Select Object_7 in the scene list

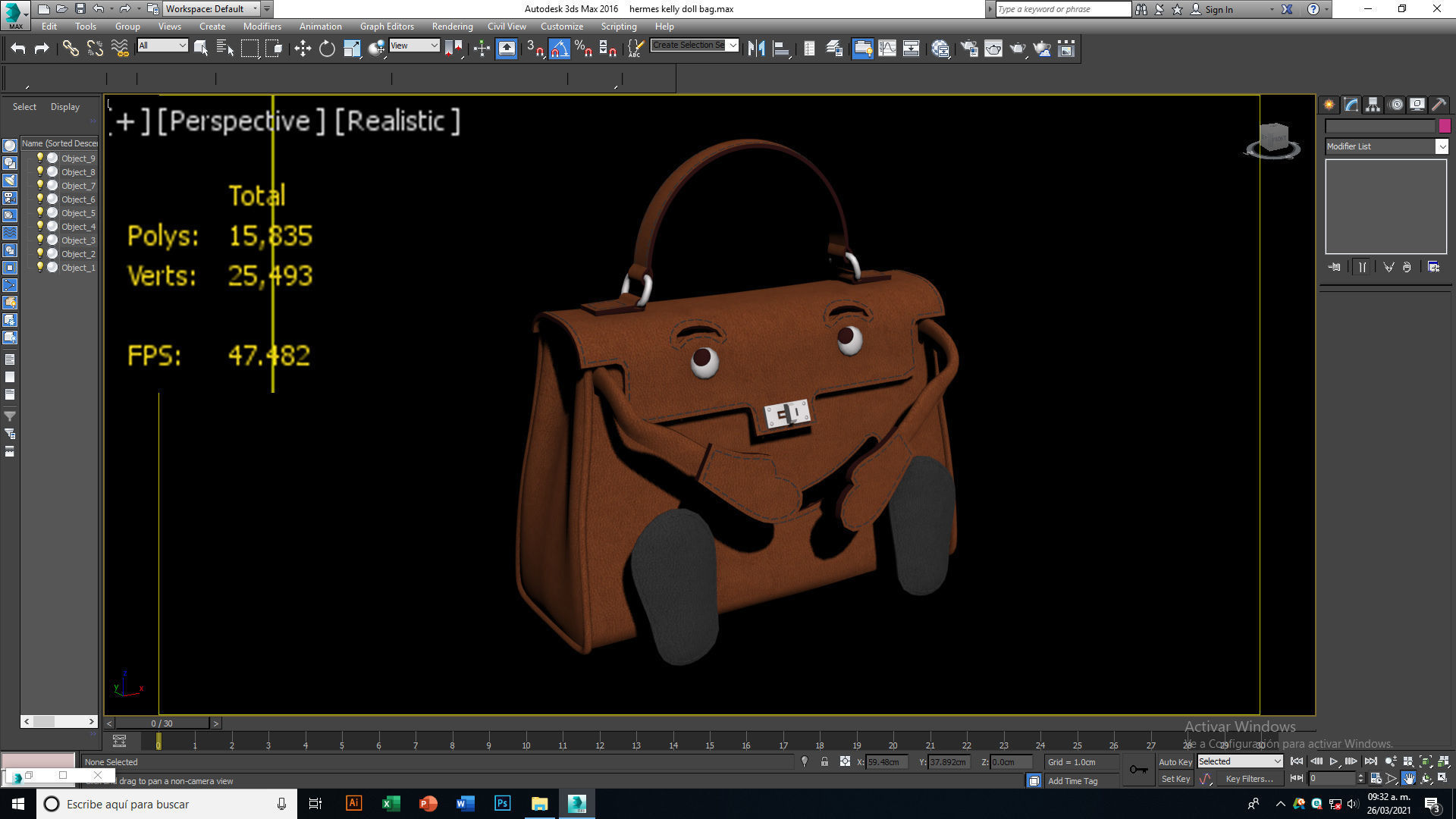[x=78, y=186]
